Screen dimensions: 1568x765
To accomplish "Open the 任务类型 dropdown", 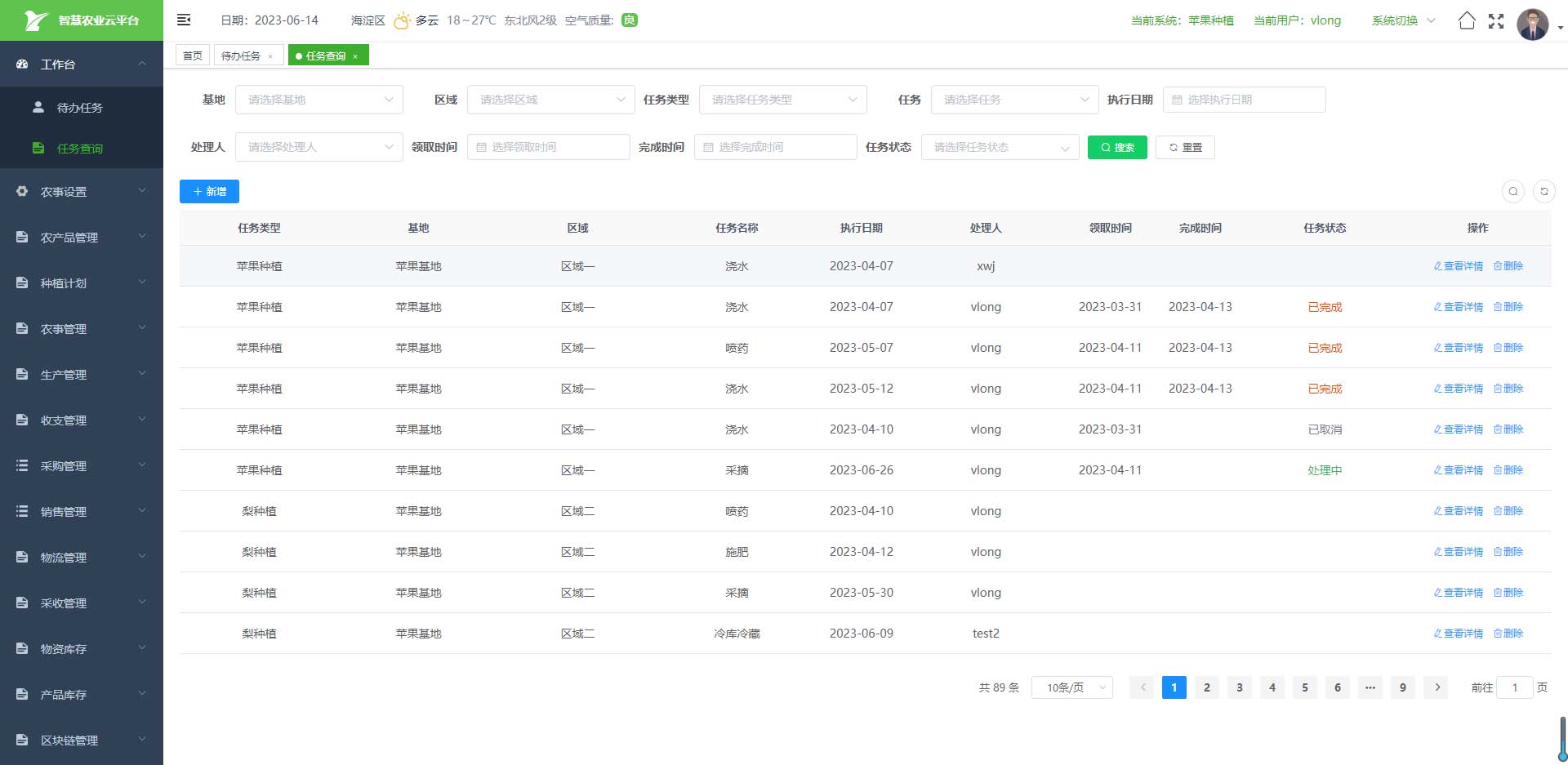I will click(x=783, y=100).
